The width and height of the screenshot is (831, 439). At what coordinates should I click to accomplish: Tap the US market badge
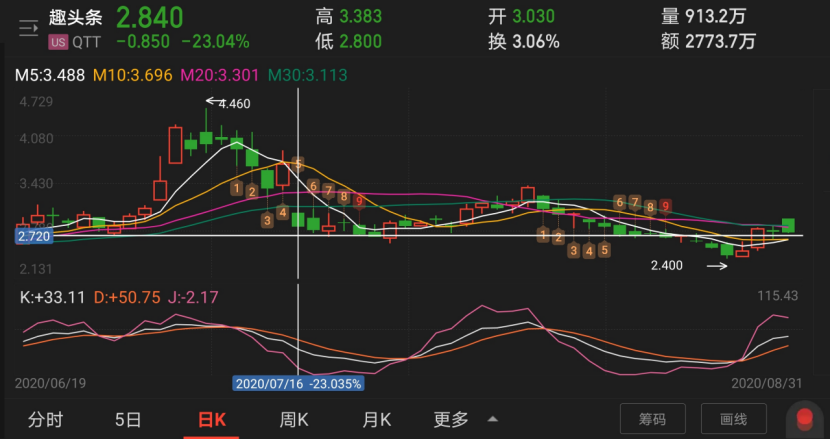[x=58, y=42]
